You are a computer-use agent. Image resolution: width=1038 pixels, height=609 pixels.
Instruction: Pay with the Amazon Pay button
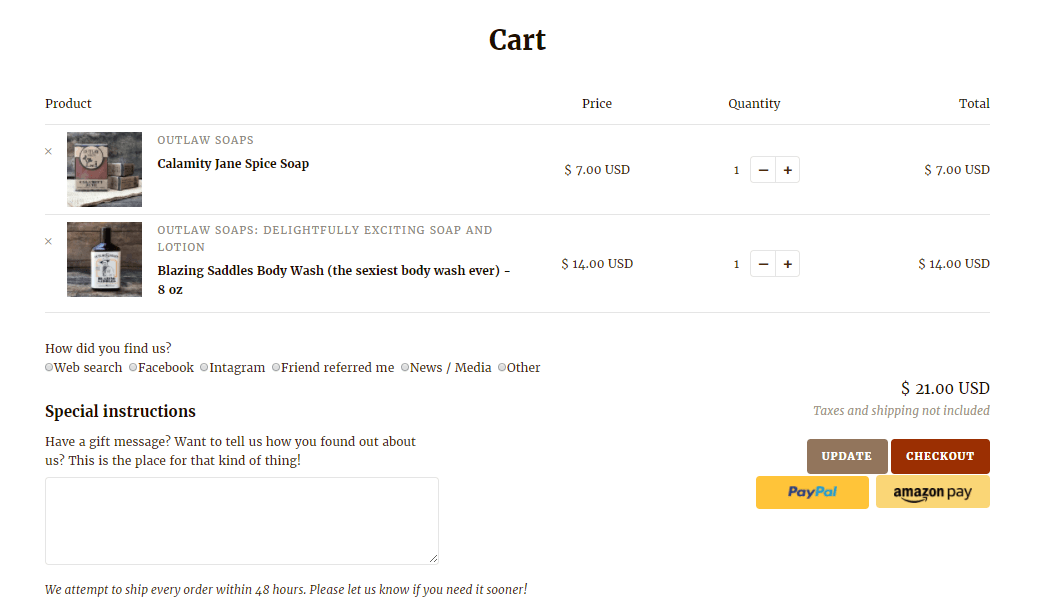click(x=933, y=492)
